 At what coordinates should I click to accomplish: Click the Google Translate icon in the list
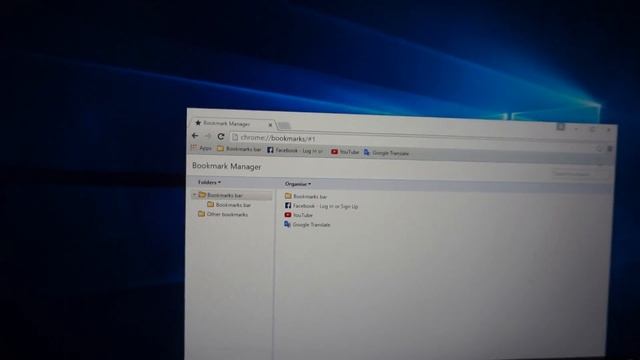tap(287, 224)
